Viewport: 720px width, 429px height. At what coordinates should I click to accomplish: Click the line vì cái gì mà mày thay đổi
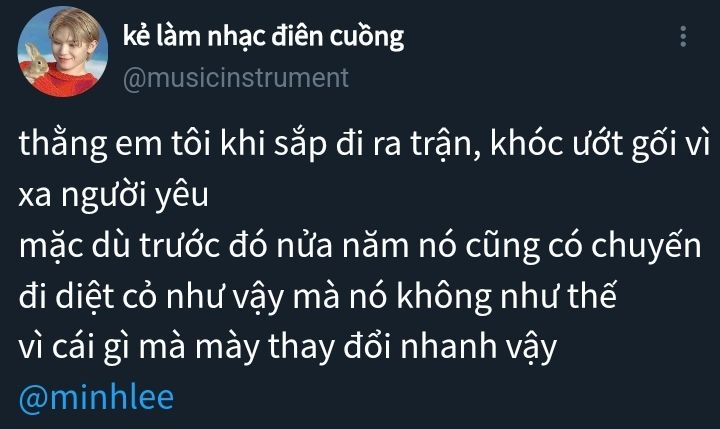point(288,346)
